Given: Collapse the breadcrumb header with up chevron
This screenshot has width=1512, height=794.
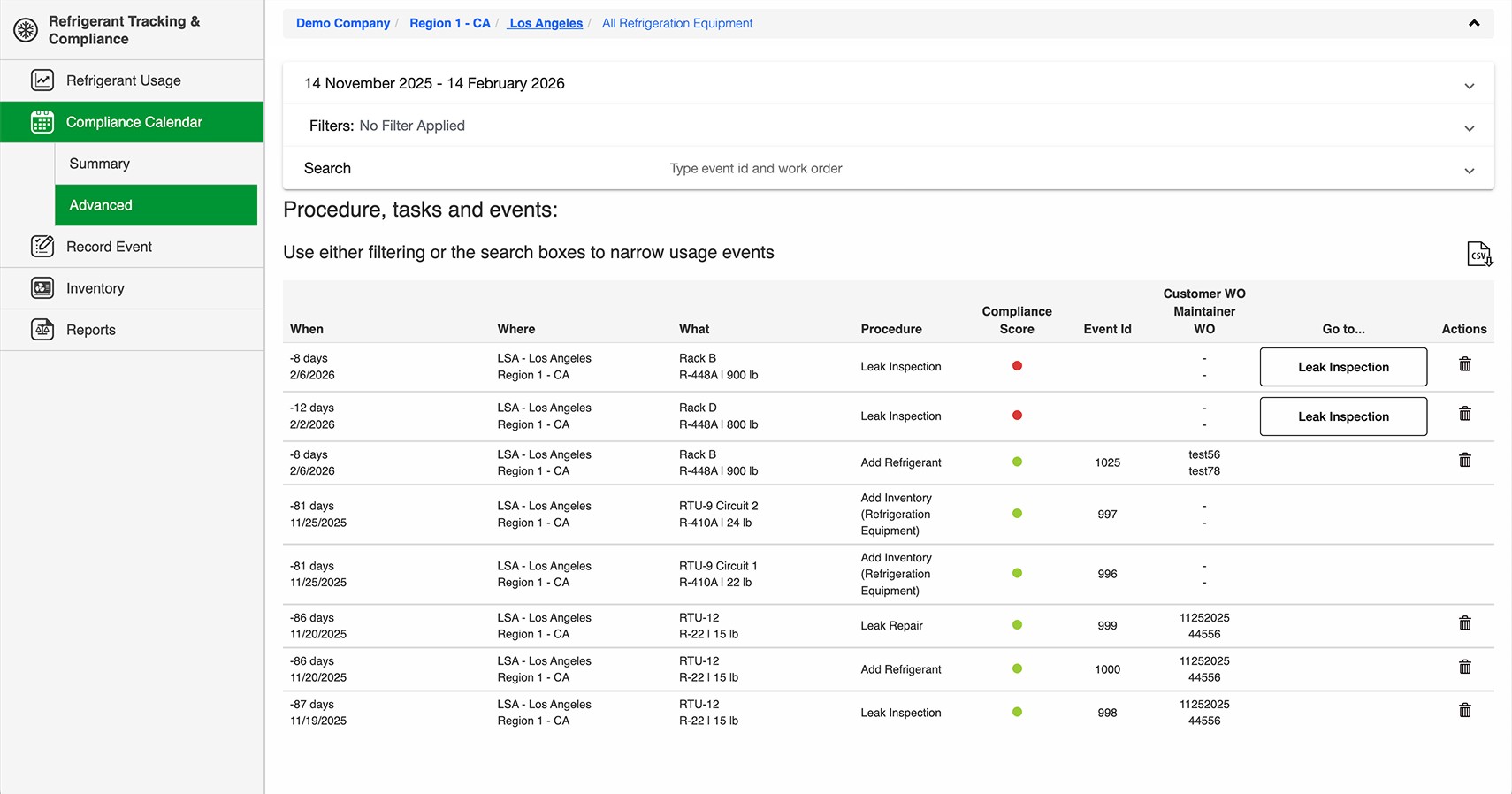Looking at the screenshot, I should [x=1474, y=23].
